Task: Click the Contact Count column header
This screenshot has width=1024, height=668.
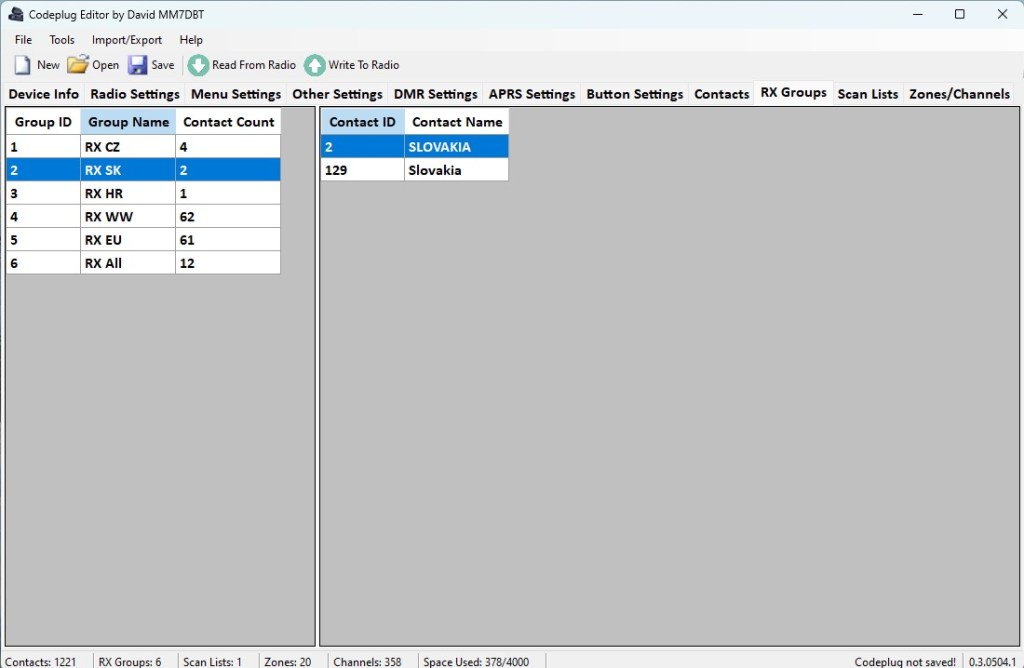Action: point(228,122)
